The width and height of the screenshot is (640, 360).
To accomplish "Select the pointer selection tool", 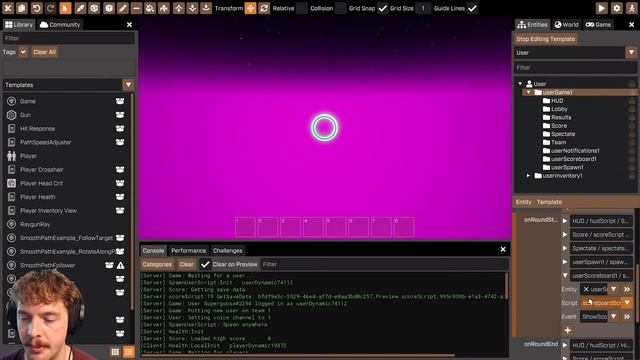I will (65, 8).
